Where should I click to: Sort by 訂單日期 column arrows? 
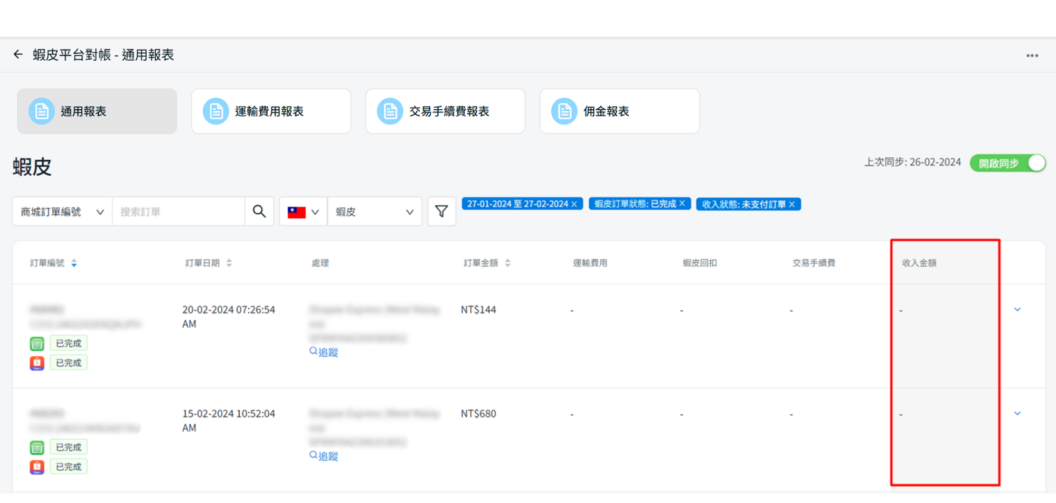(x=229, y=263)
